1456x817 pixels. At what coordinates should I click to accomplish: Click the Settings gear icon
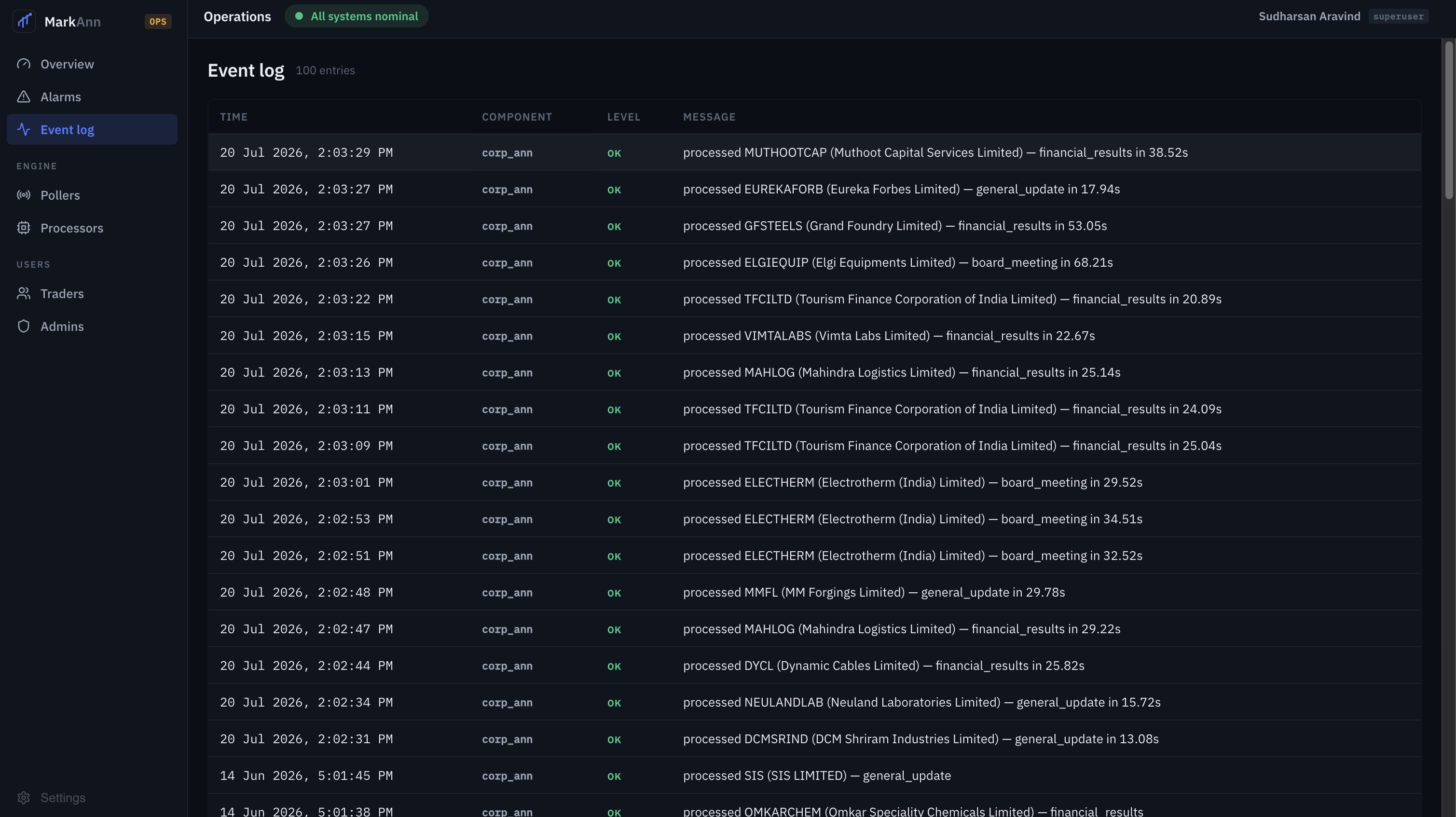(24, 797)
